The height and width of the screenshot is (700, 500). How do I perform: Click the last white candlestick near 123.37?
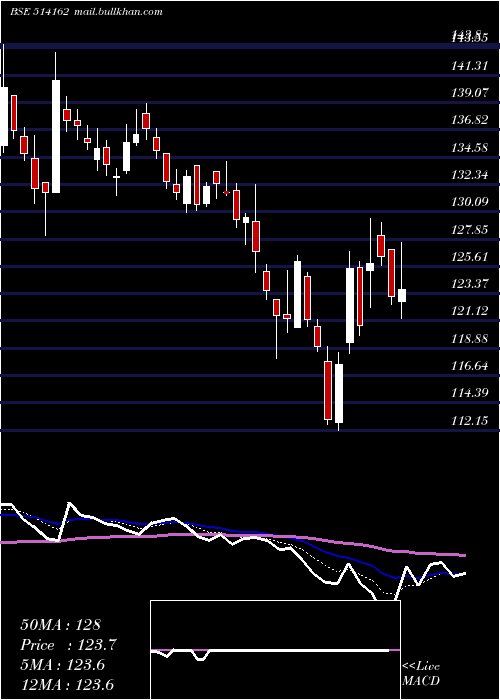(x=402, y=296)
